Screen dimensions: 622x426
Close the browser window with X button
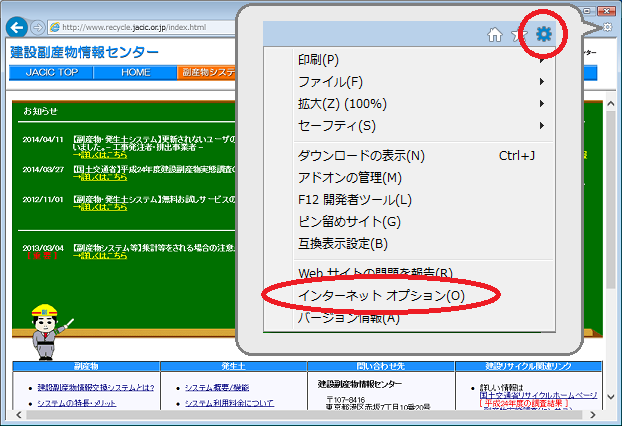(x=606, y=11)
